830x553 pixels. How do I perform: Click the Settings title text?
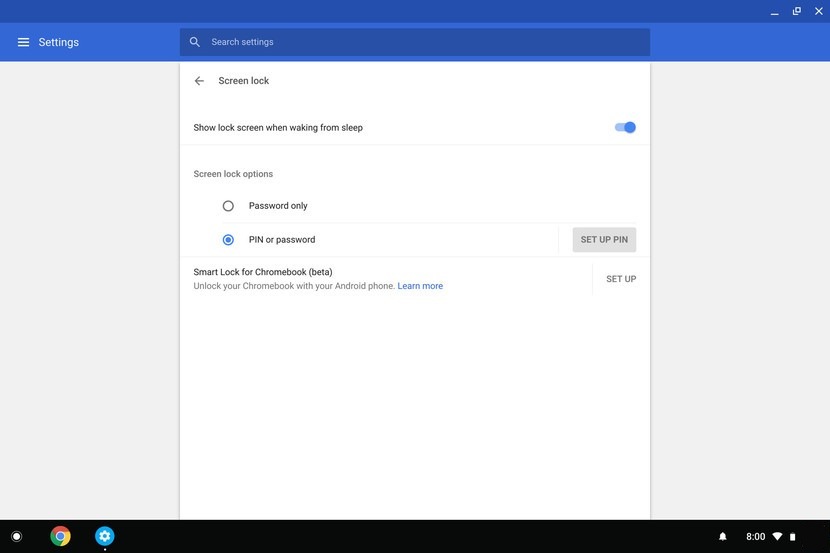point(59,42)
